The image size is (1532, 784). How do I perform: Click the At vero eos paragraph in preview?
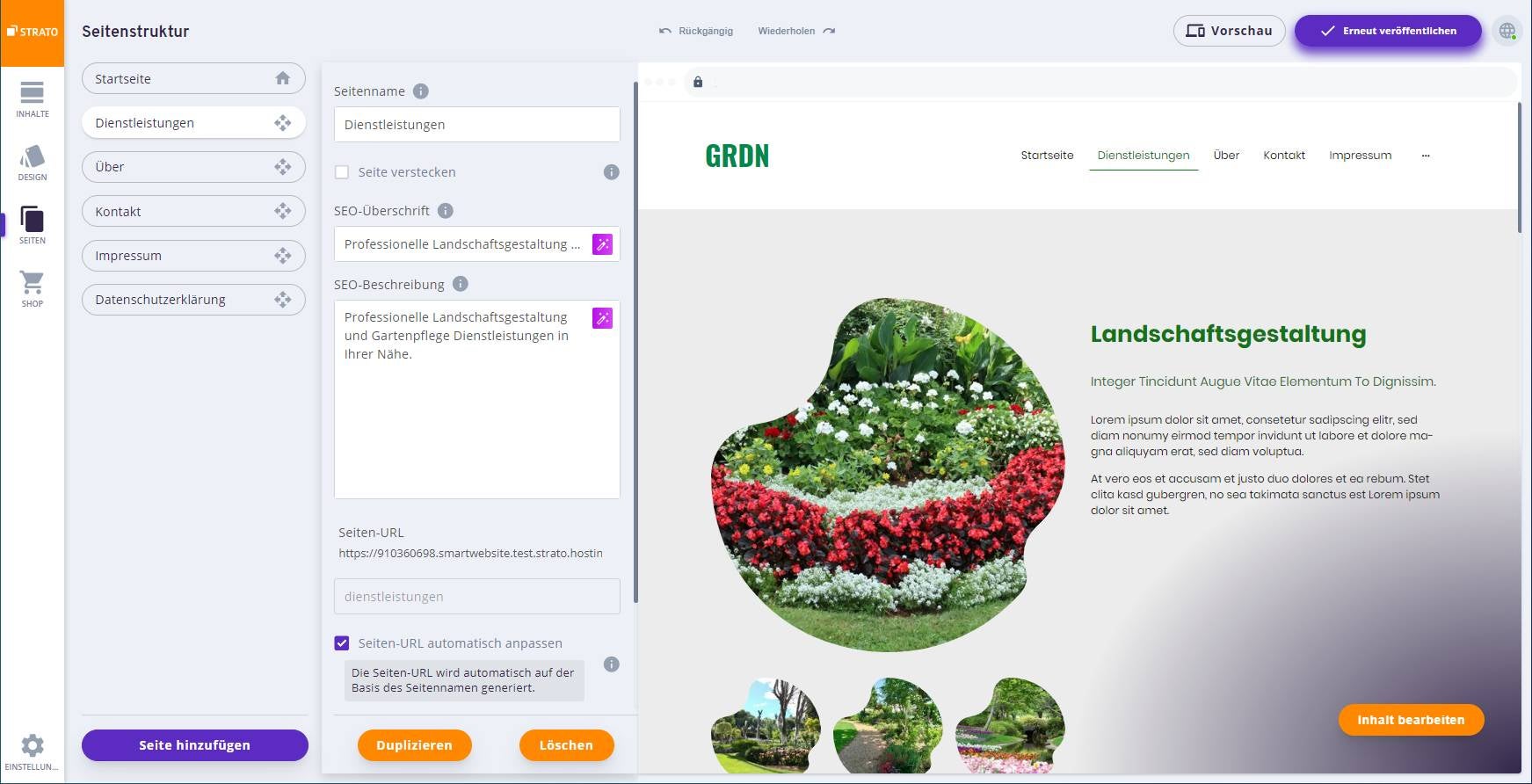(1265, 495)
